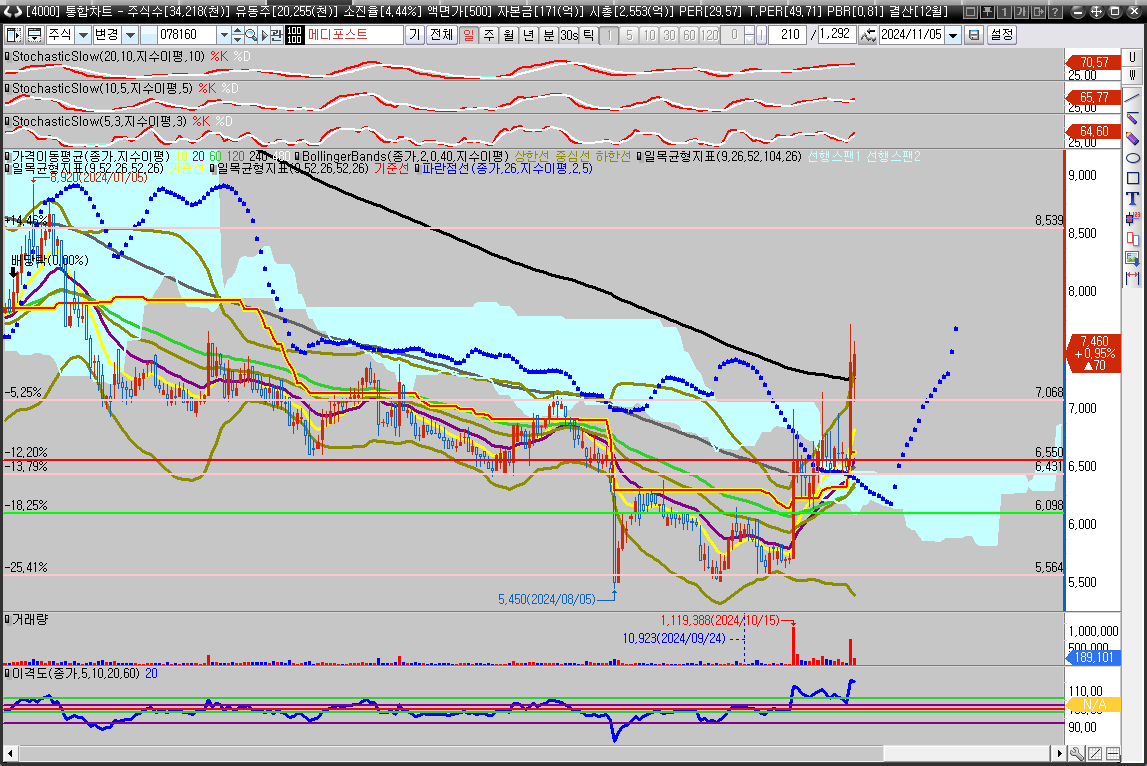
Task: Click the title bar back/forward arrows
Action: [12, 12]
